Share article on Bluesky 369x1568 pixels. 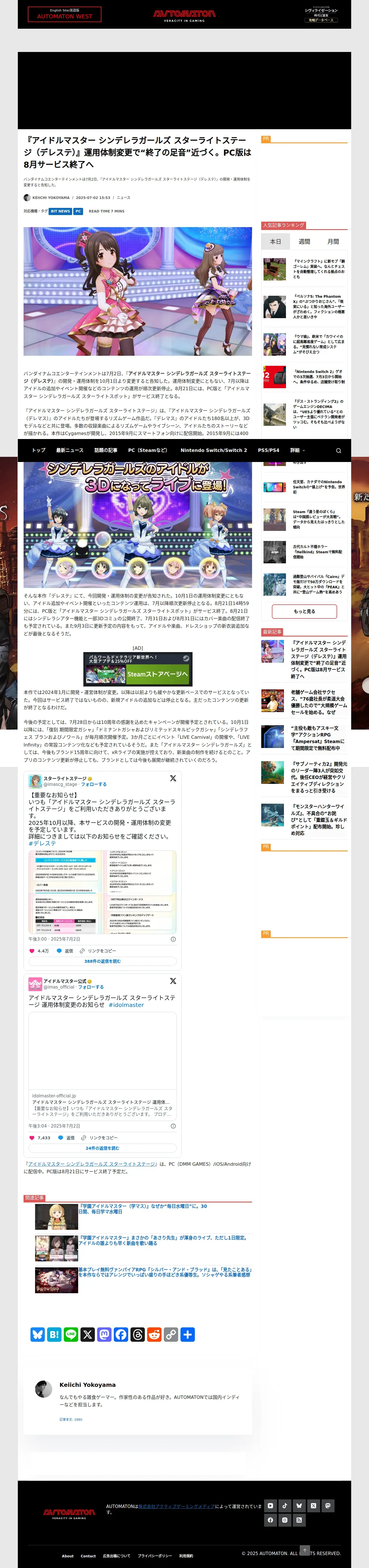pyautogui.click(x=38, y=1334)
